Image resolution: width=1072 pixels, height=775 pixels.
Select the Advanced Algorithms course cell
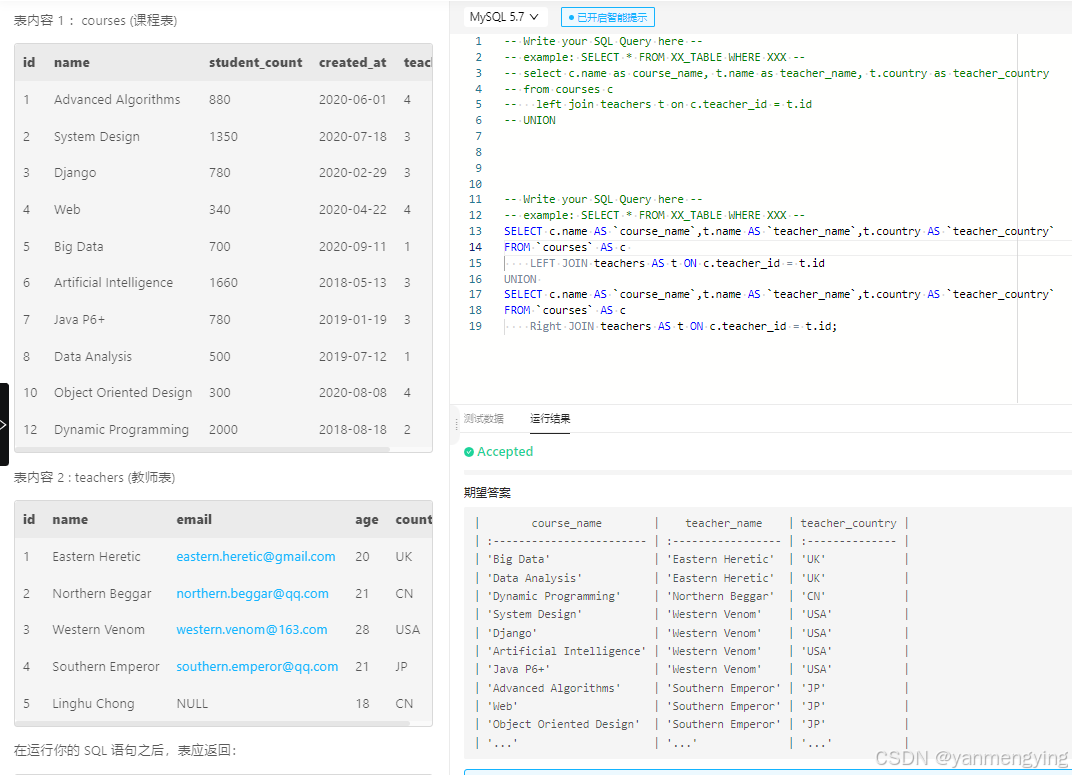tap(117, 100)
